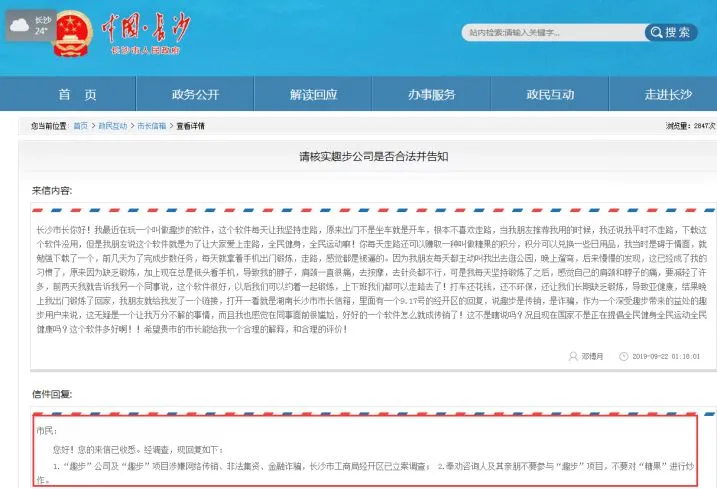
Task: Open the 解读回应 navigation tab
Action: 313,94
